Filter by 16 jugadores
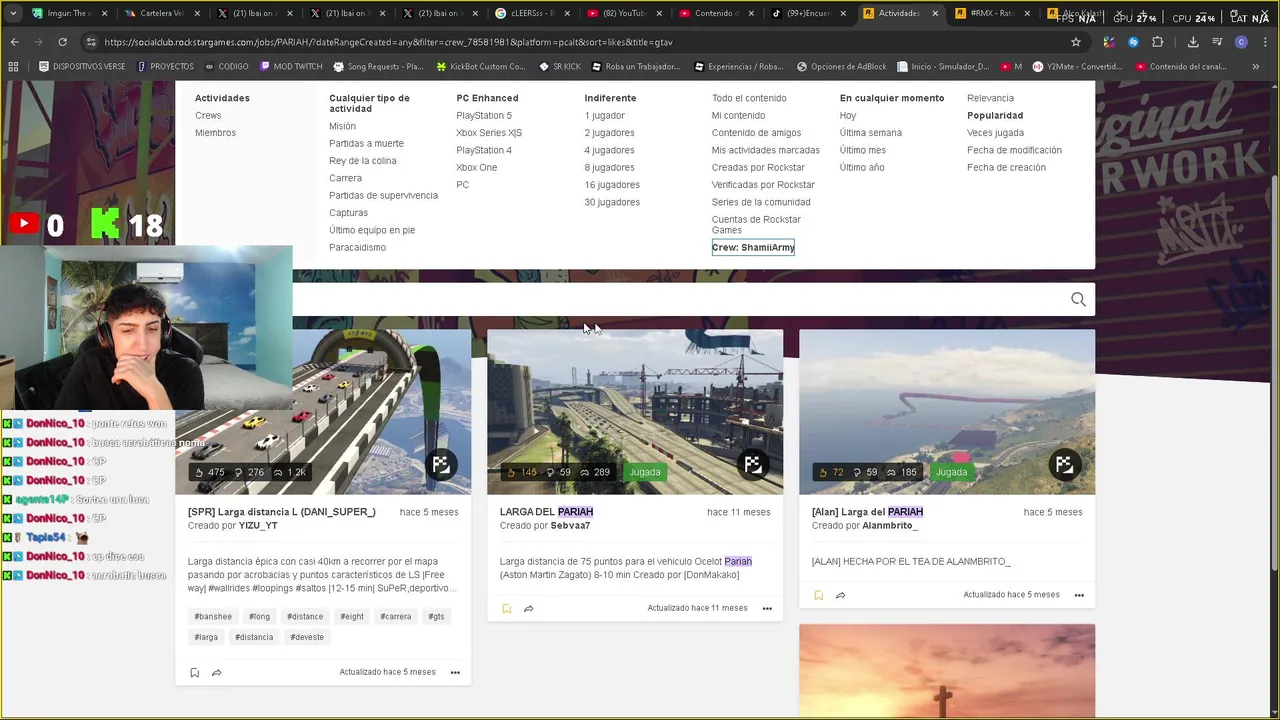1280x720 pixels. click(612, 185)
